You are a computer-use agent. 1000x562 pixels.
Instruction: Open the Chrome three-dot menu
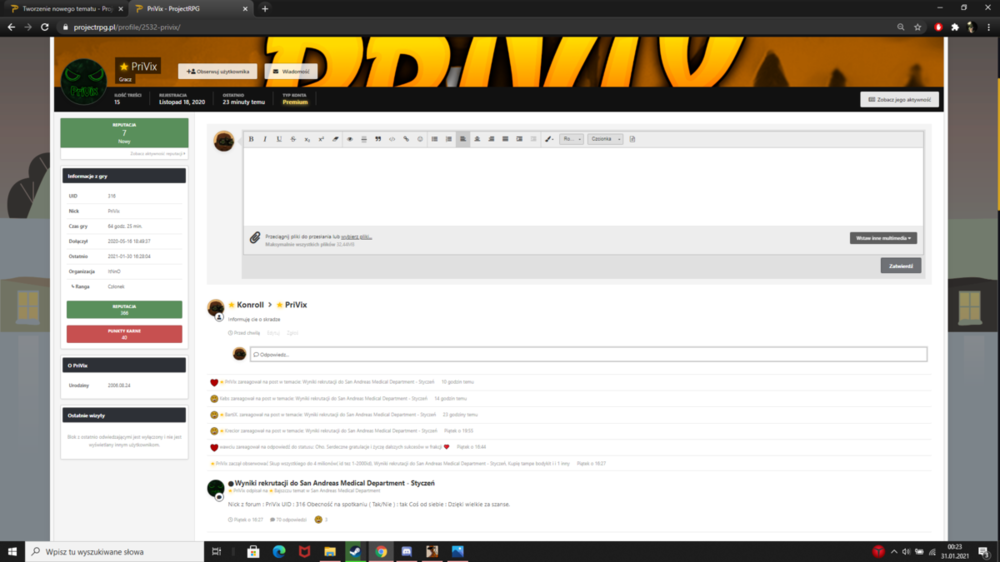[989, 27]
